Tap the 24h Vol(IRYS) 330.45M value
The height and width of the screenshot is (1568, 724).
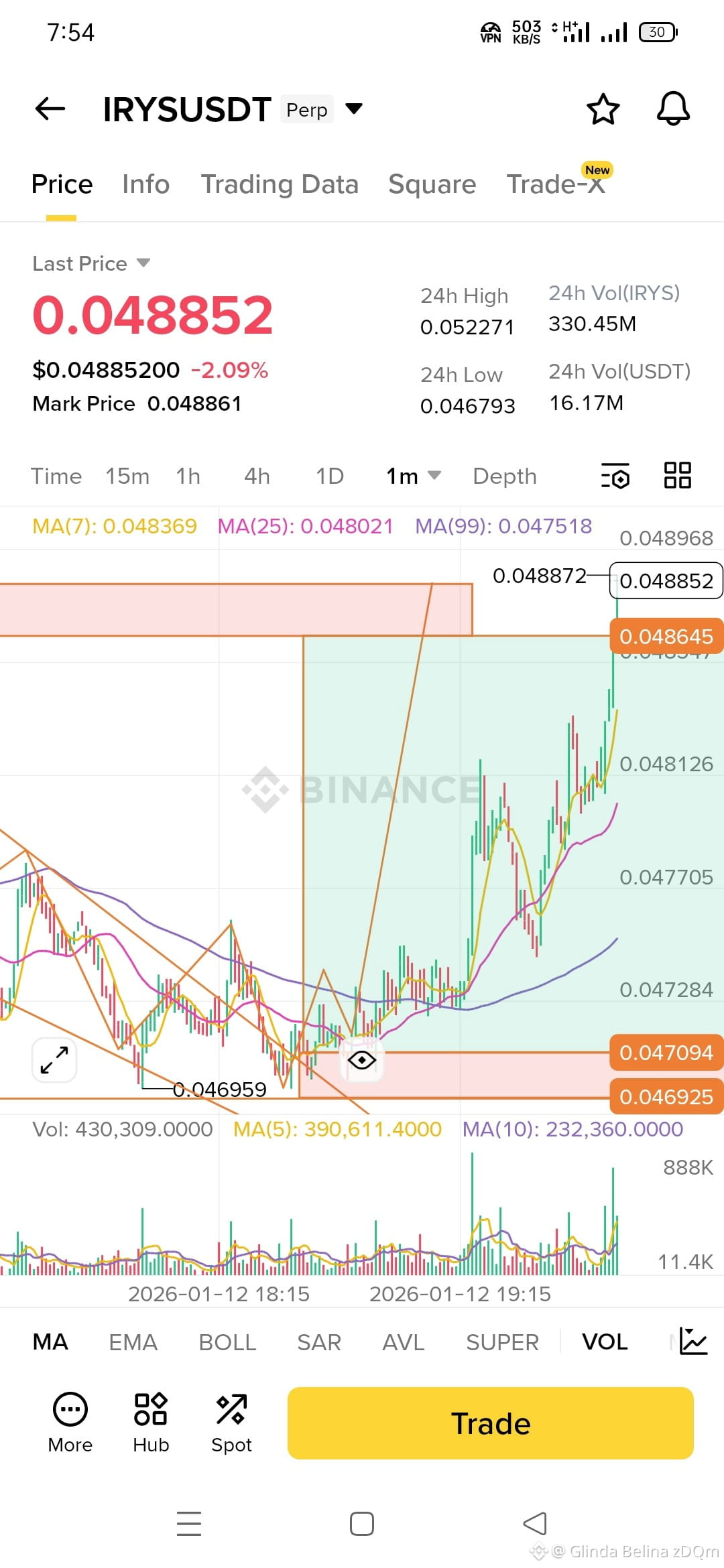tap(593, 324)
